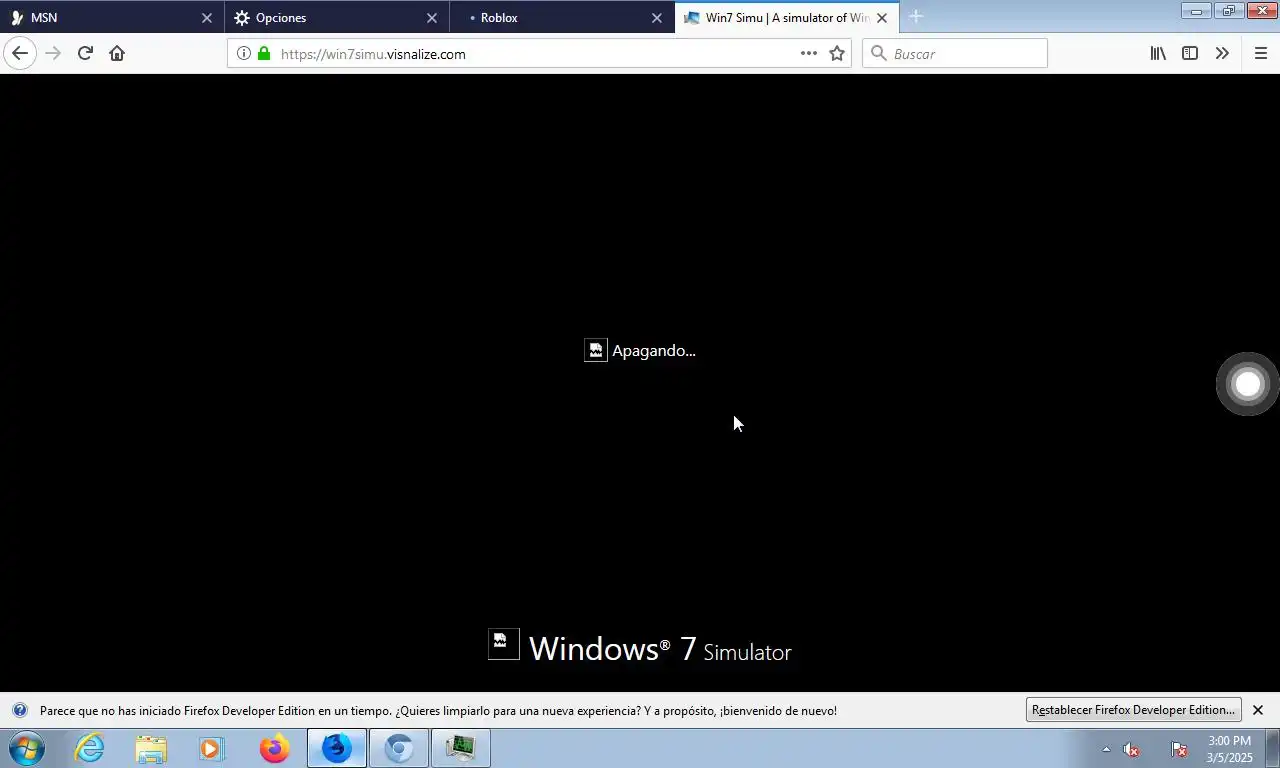Viewport: 1280px width, 768px height.
Task: Close the Win7 Simu tab
Action: pos(882,18)
